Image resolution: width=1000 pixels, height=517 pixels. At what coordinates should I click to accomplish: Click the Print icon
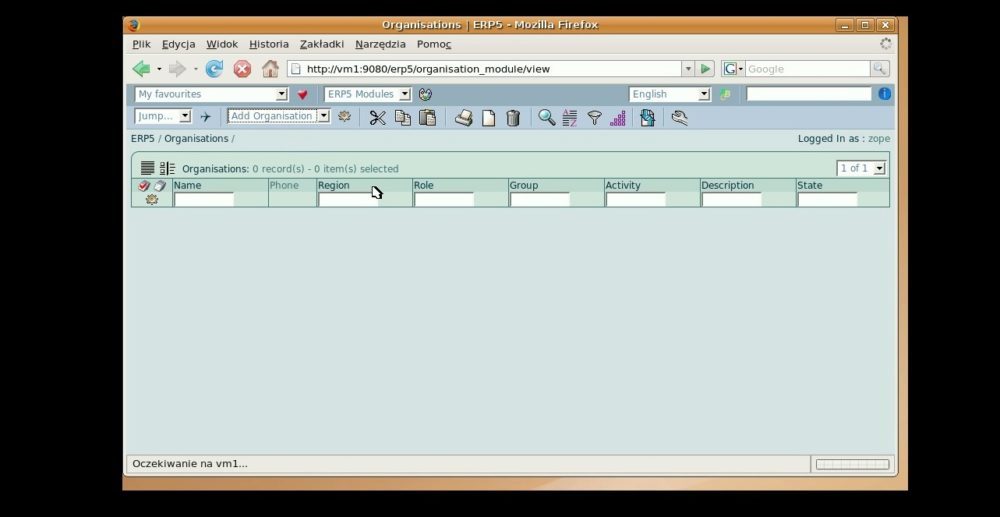pos(463,118)
